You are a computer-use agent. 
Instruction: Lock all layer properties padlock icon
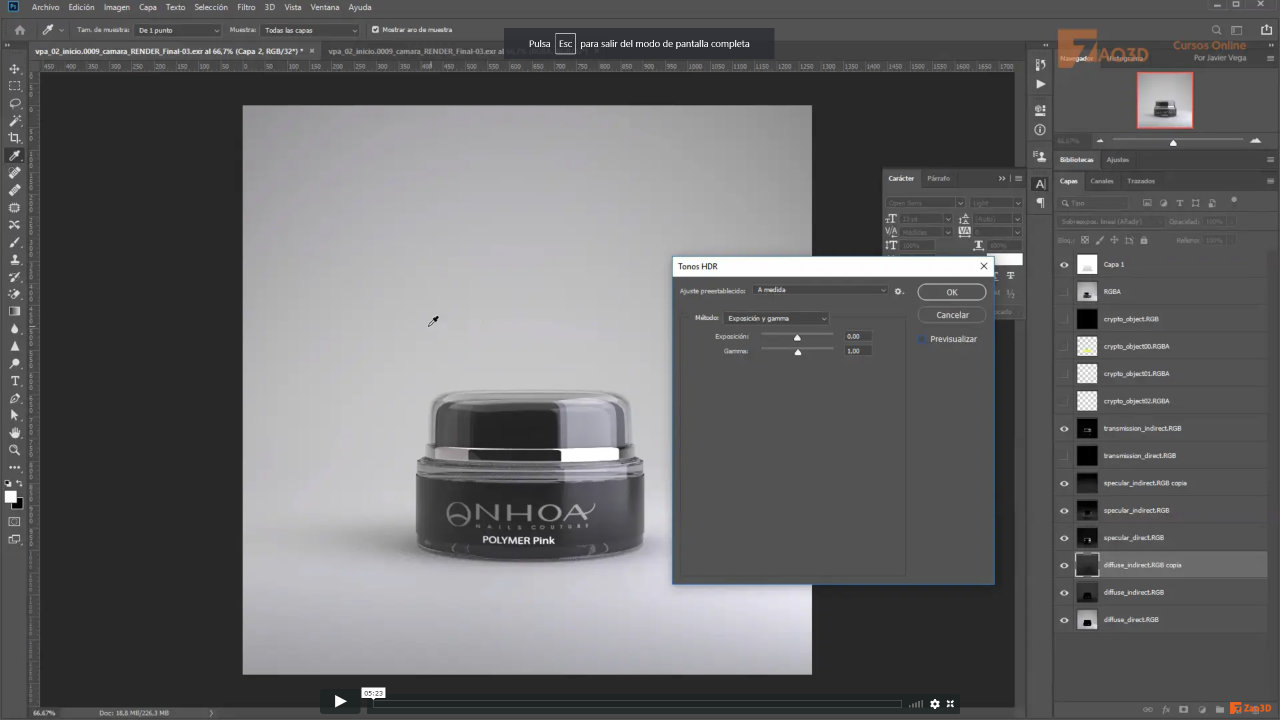(x=1144, y=240)
